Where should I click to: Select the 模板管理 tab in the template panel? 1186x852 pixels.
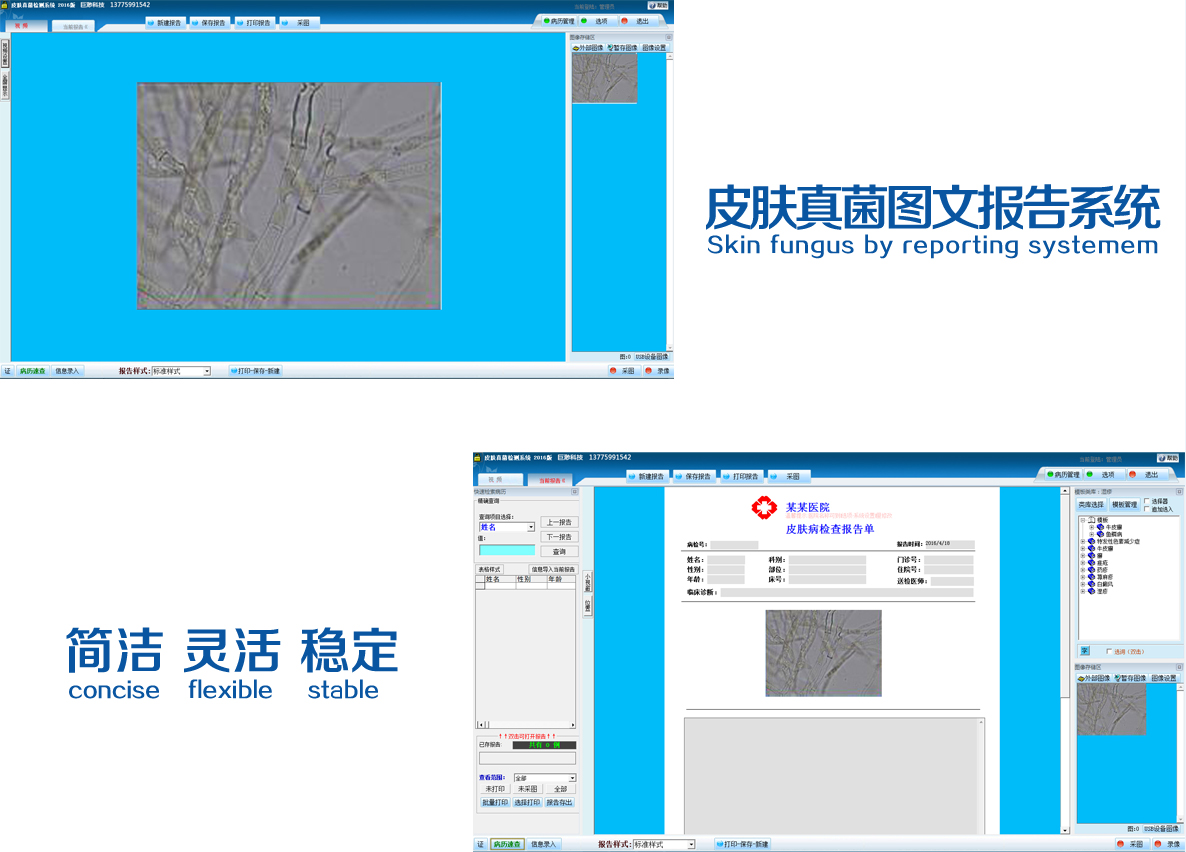tap(1124, 505)
